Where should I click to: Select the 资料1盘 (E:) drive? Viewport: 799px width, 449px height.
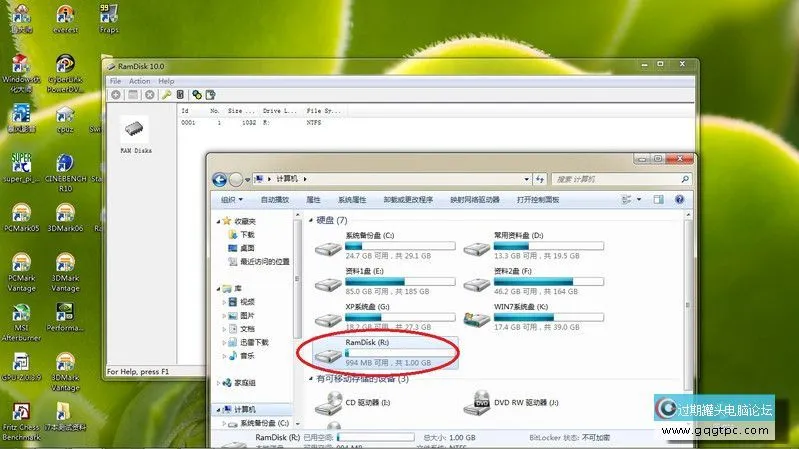pyautogui.click(x=385, y=281)
